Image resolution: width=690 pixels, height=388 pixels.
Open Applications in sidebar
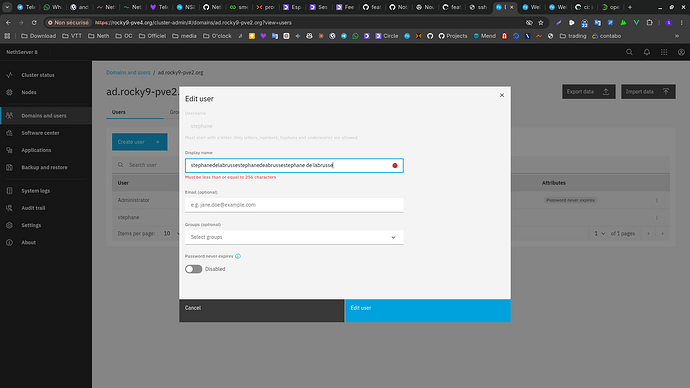(x=46, y=150)
